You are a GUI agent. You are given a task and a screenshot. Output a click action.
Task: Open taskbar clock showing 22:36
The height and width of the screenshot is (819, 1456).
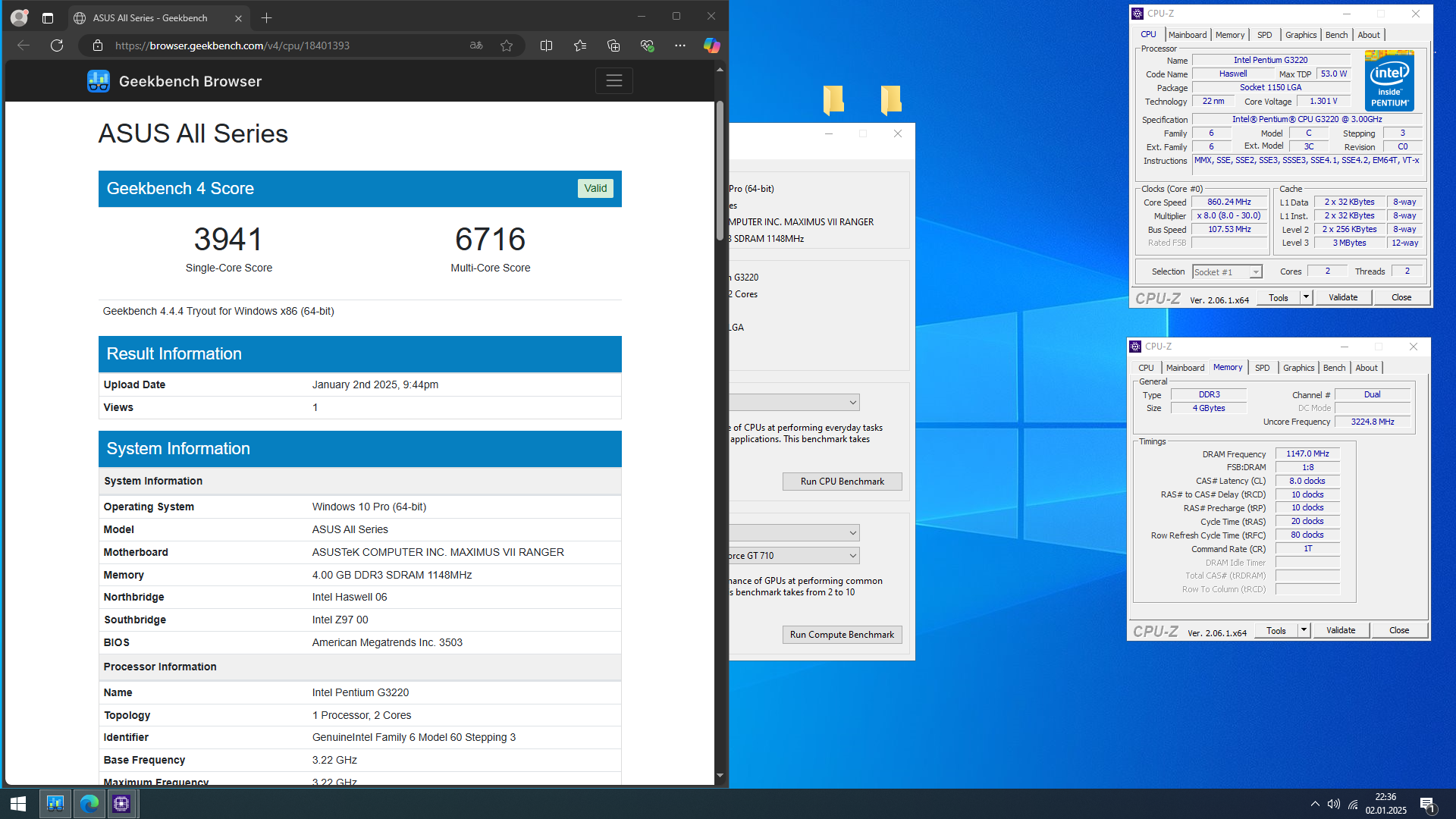[1385, 804]
